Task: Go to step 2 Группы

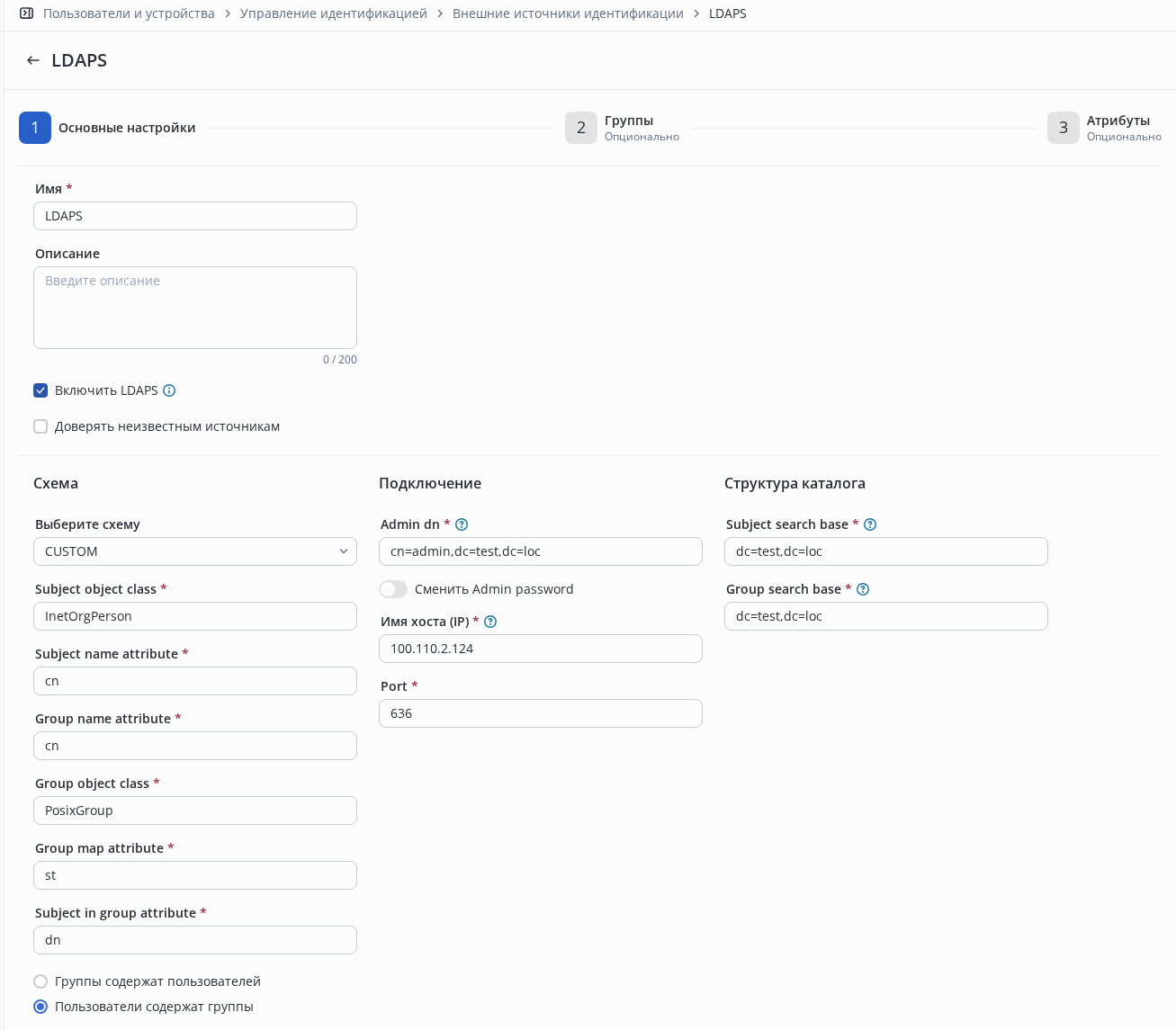Action: pyautogui.click(x=581, y=128)
